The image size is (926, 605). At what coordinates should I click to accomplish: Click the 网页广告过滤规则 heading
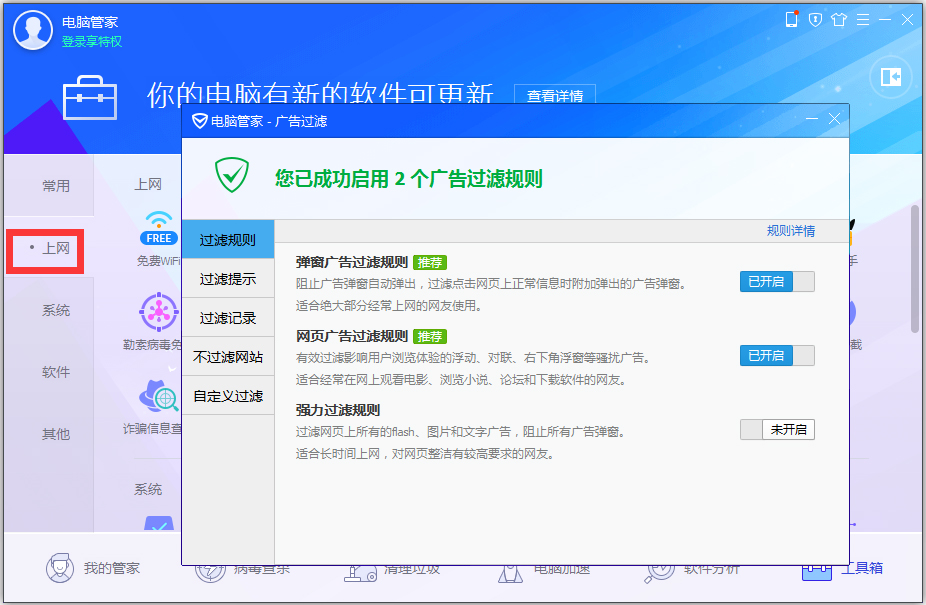(x=352, y=336)
